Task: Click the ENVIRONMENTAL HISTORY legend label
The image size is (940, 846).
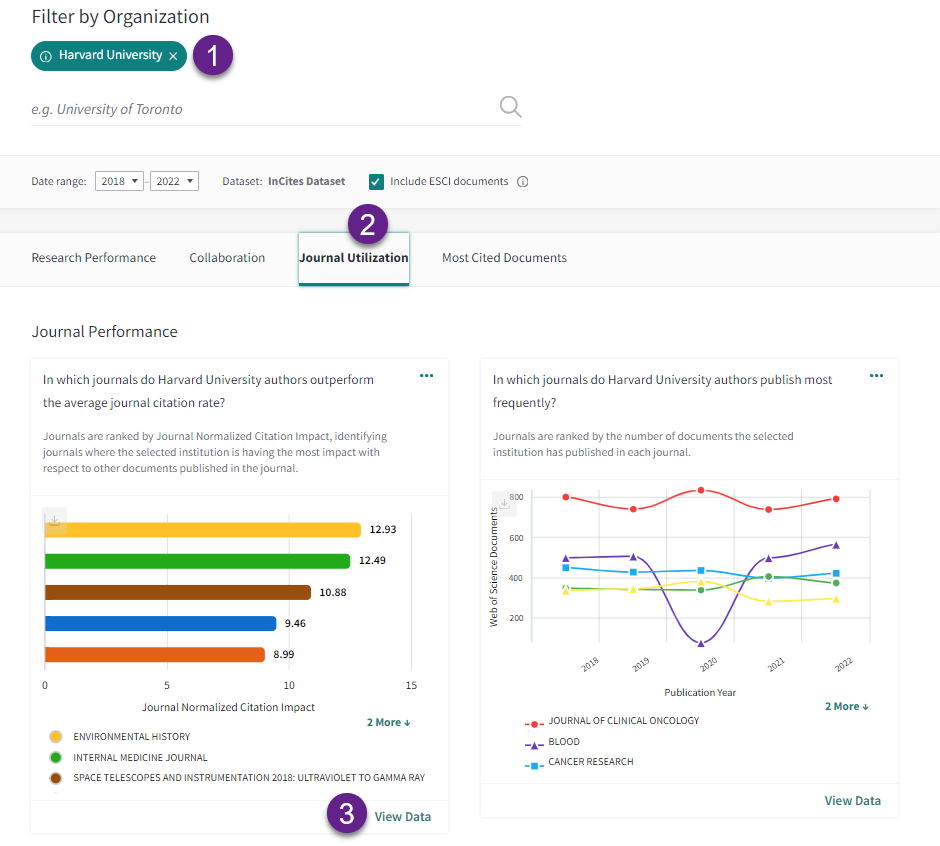Action: click(x=132, y=736)
